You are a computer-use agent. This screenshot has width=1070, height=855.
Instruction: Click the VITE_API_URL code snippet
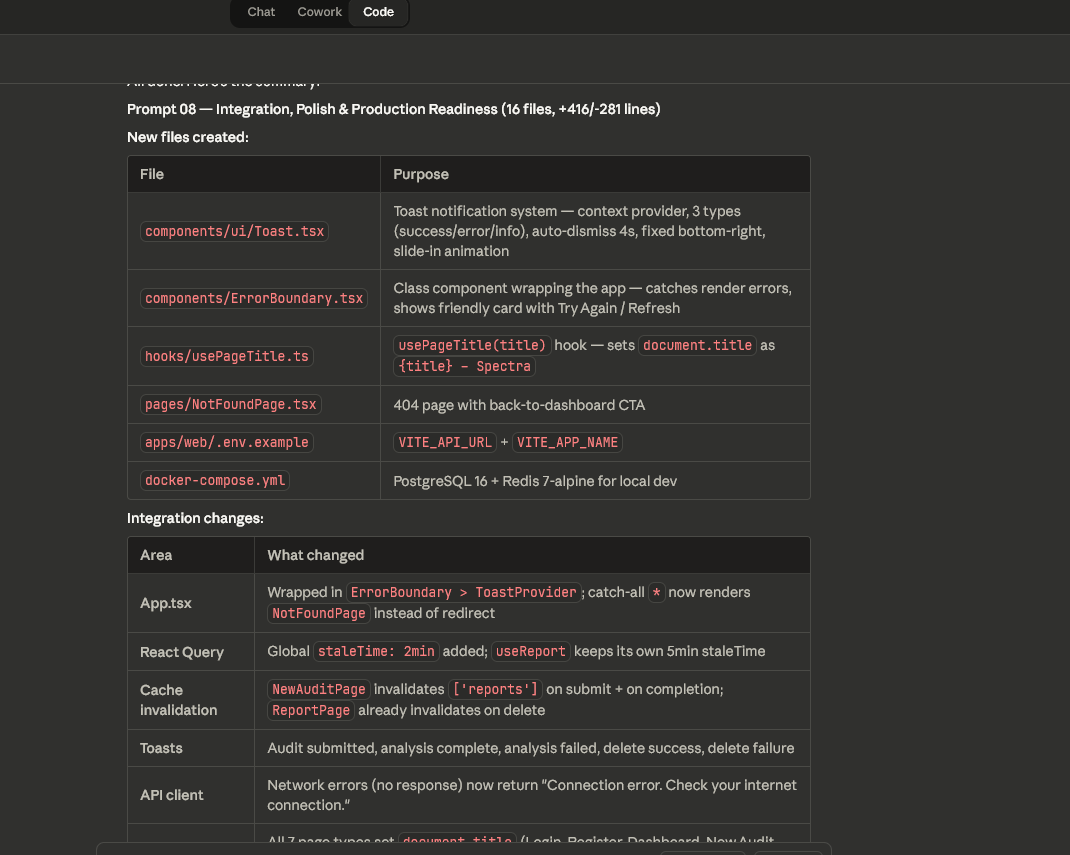[445, 442]
